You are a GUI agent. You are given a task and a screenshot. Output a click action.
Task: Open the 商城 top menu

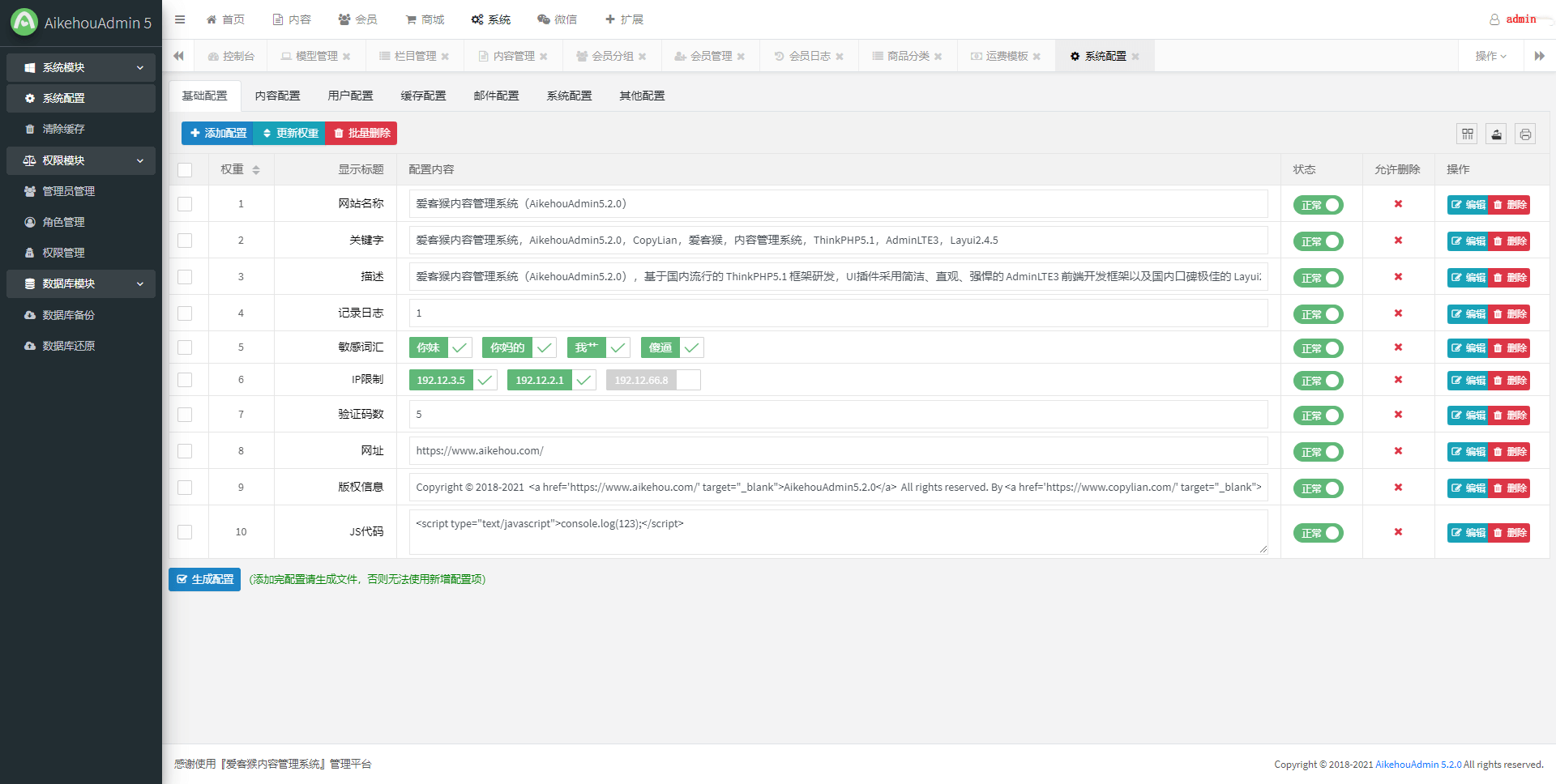(x=425, y=19)
